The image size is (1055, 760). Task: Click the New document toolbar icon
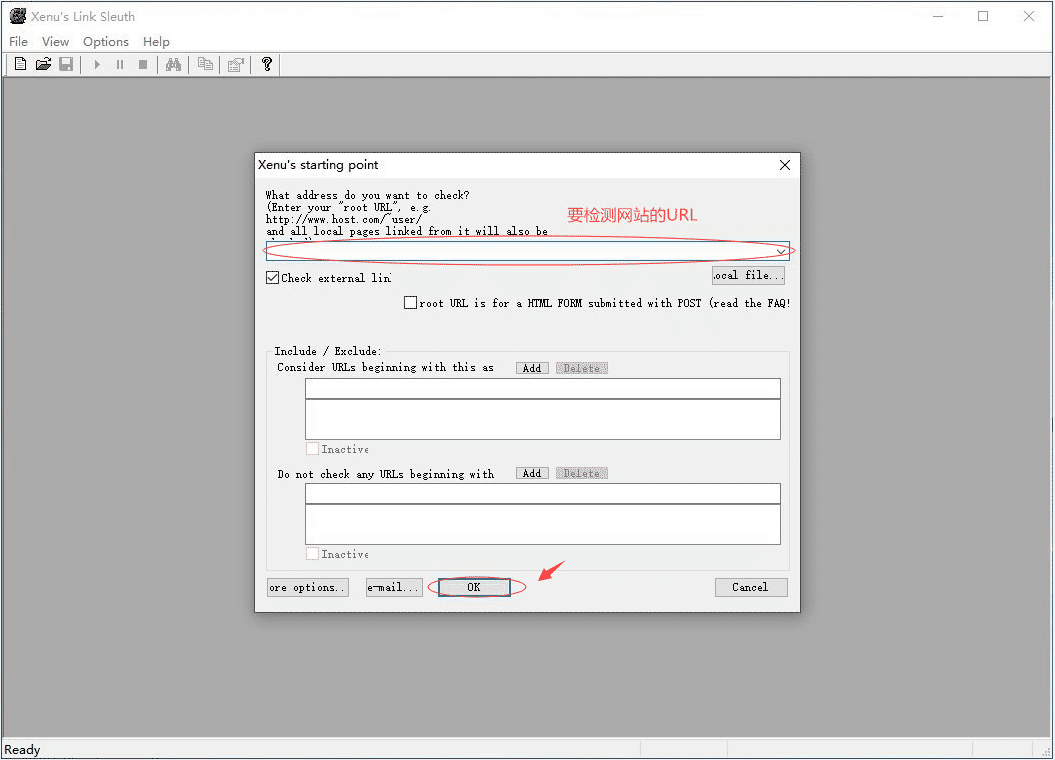[20, 65]
